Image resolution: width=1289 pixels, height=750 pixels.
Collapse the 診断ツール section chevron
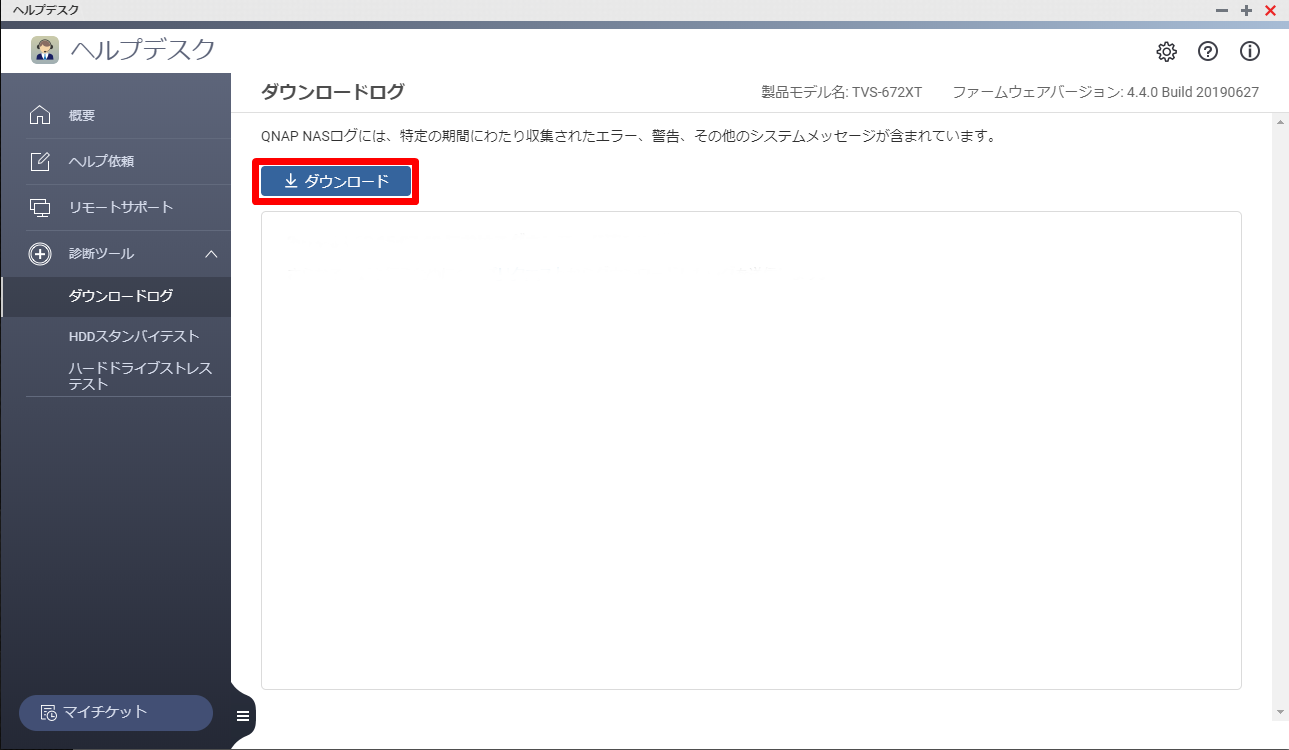pos(211,254)
